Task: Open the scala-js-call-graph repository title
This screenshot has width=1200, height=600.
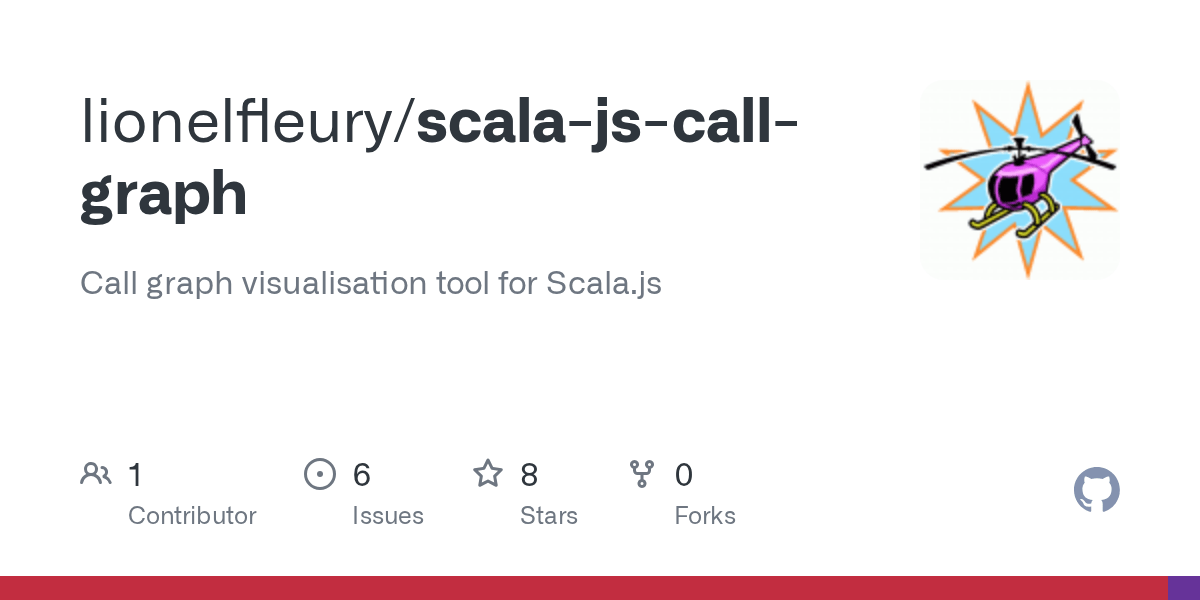Action: point(440,157)
